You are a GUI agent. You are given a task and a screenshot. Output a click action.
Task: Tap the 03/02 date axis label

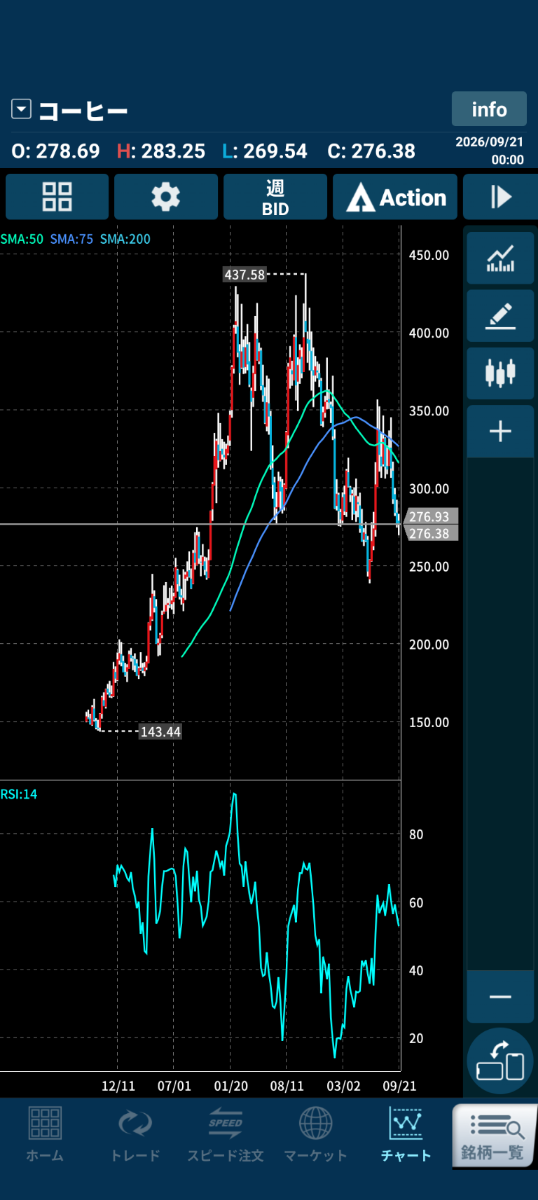343,1084
